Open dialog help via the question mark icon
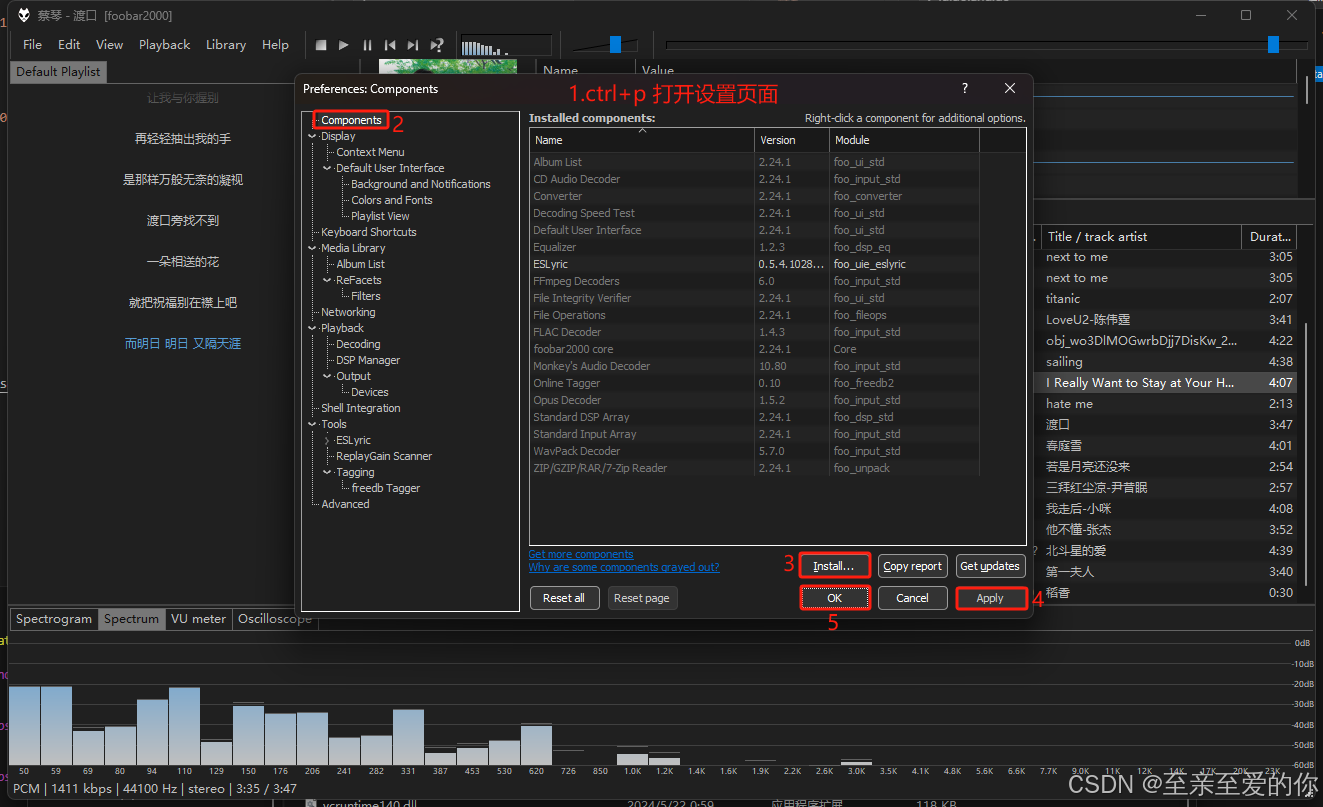The height and width of the screenshot is (807, 1323). (x=964, y=88)
